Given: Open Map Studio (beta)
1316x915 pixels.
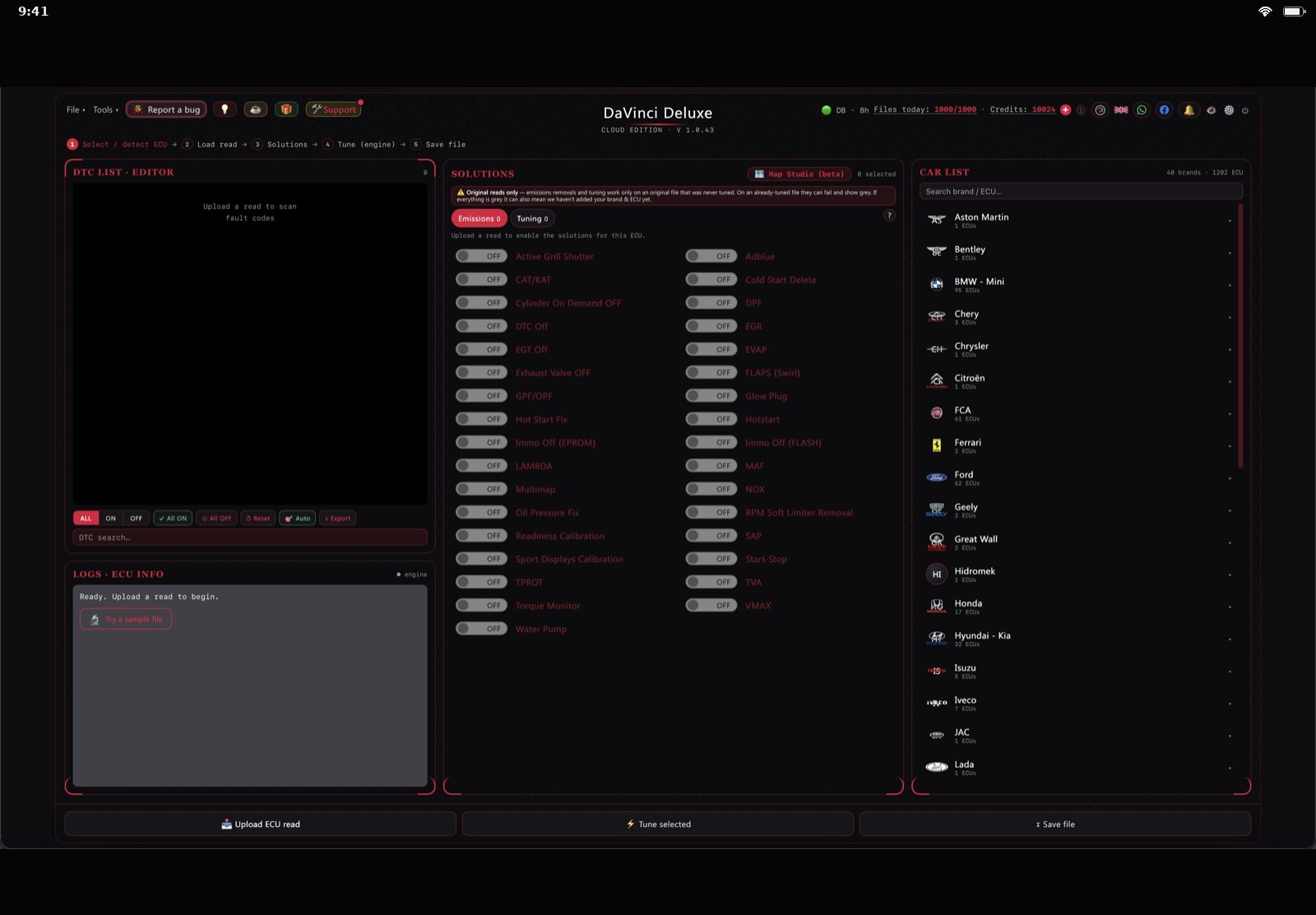Looking at the screenshot, I should [x=799, y=174].
